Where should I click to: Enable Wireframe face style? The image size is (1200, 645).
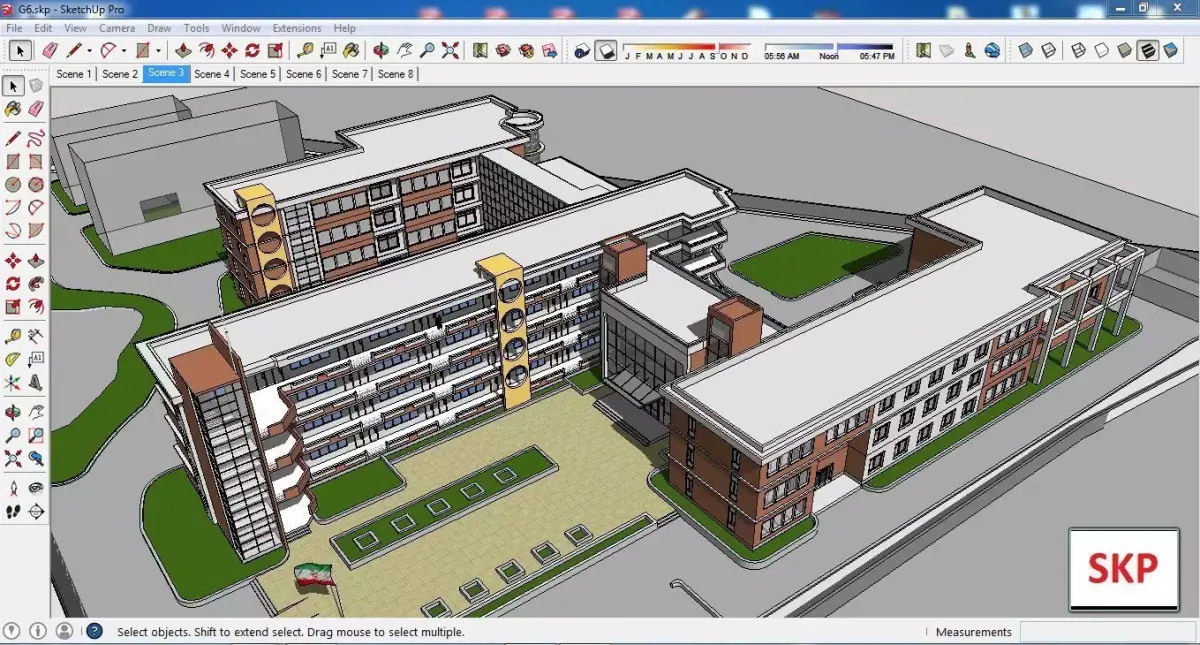[x=1078, y=50]
